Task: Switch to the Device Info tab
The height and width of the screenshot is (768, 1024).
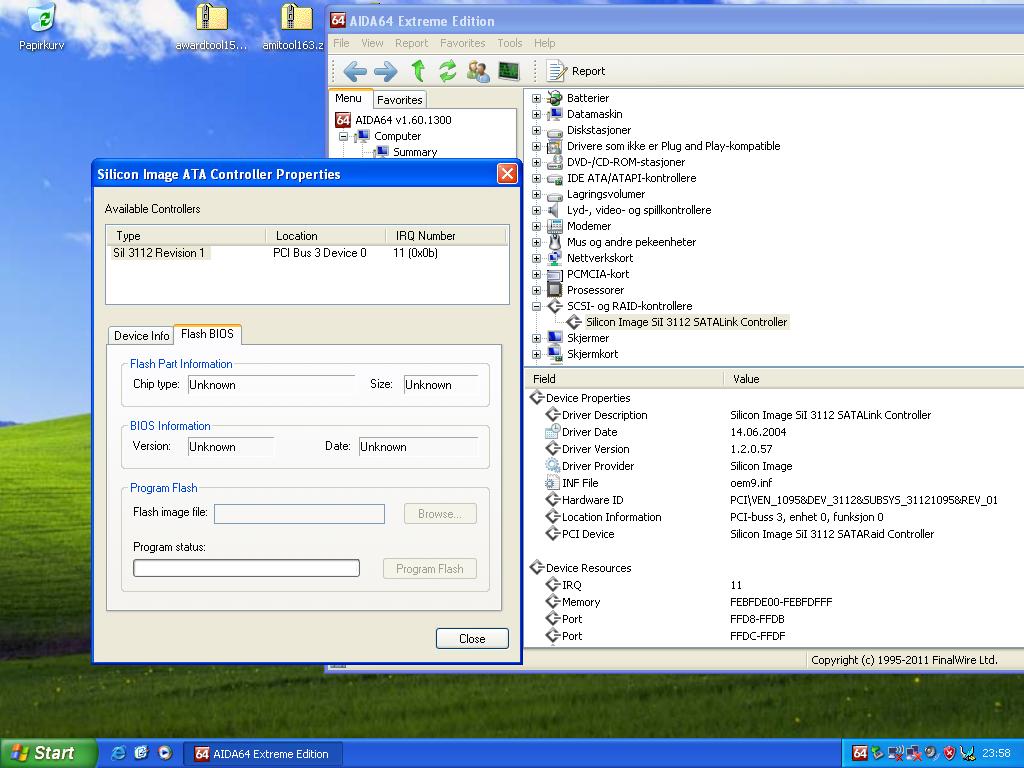Action: point(141,336)
